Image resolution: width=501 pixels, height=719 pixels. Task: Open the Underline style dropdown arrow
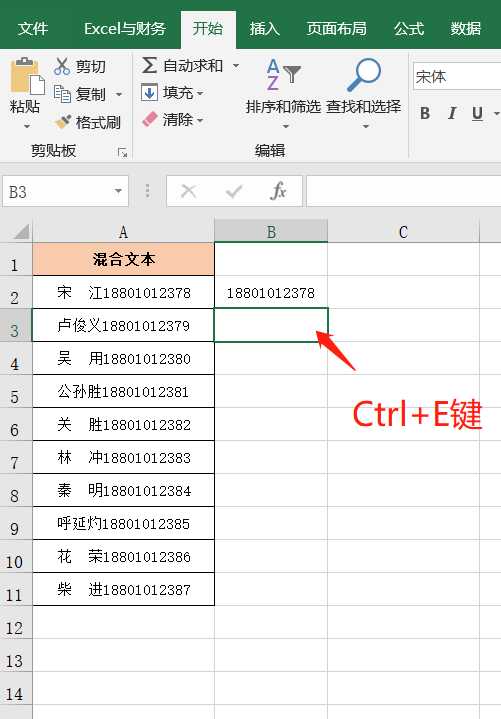496,113
